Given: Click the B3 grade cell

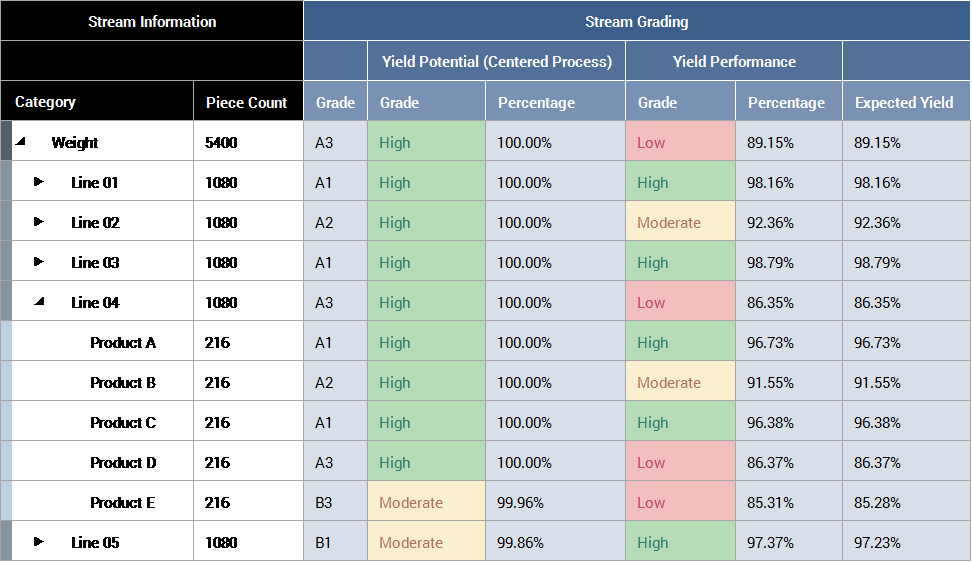Looking at the screenshot, I should coord(335,502).
